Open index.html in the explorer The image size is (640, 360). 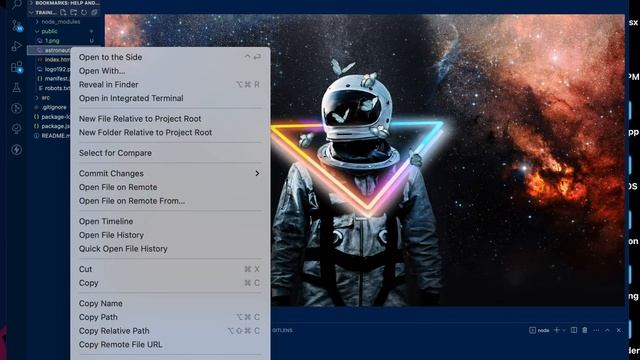coord(57,60)
